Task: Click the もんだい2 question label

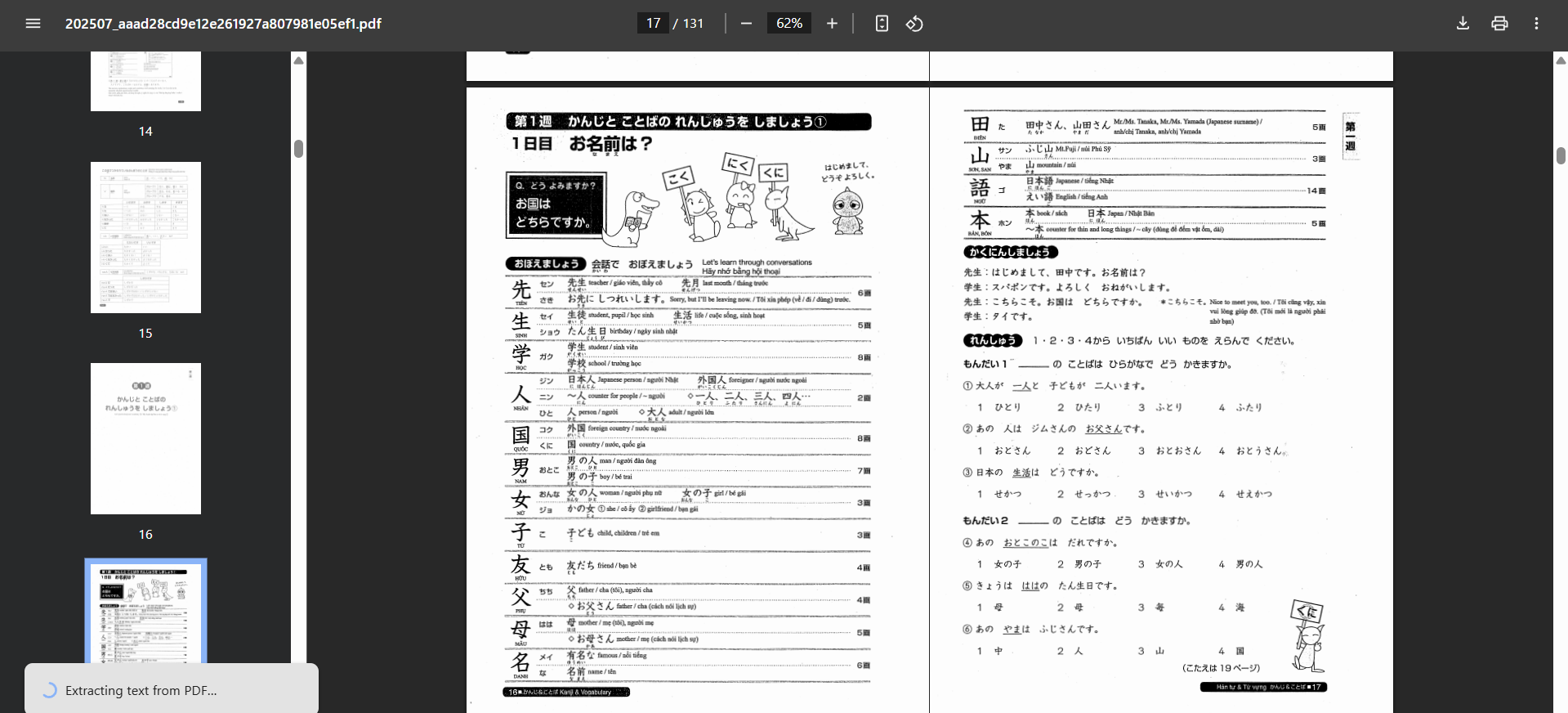Action: tap(985, 520)
